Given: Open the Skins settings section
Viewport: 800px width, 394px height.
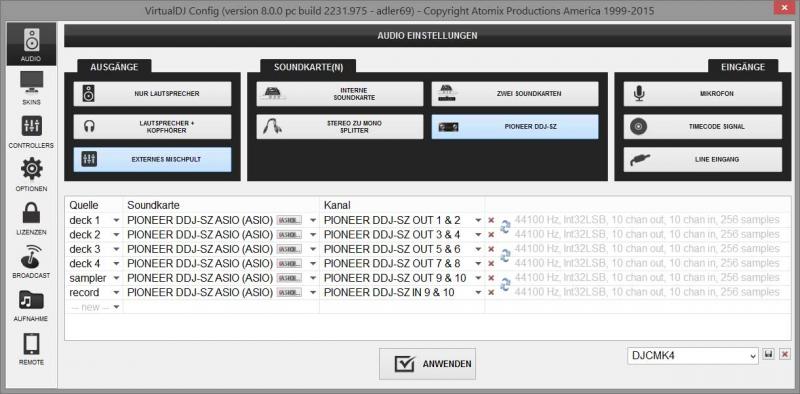Looking at the screenshot, I should coord(31,88).
